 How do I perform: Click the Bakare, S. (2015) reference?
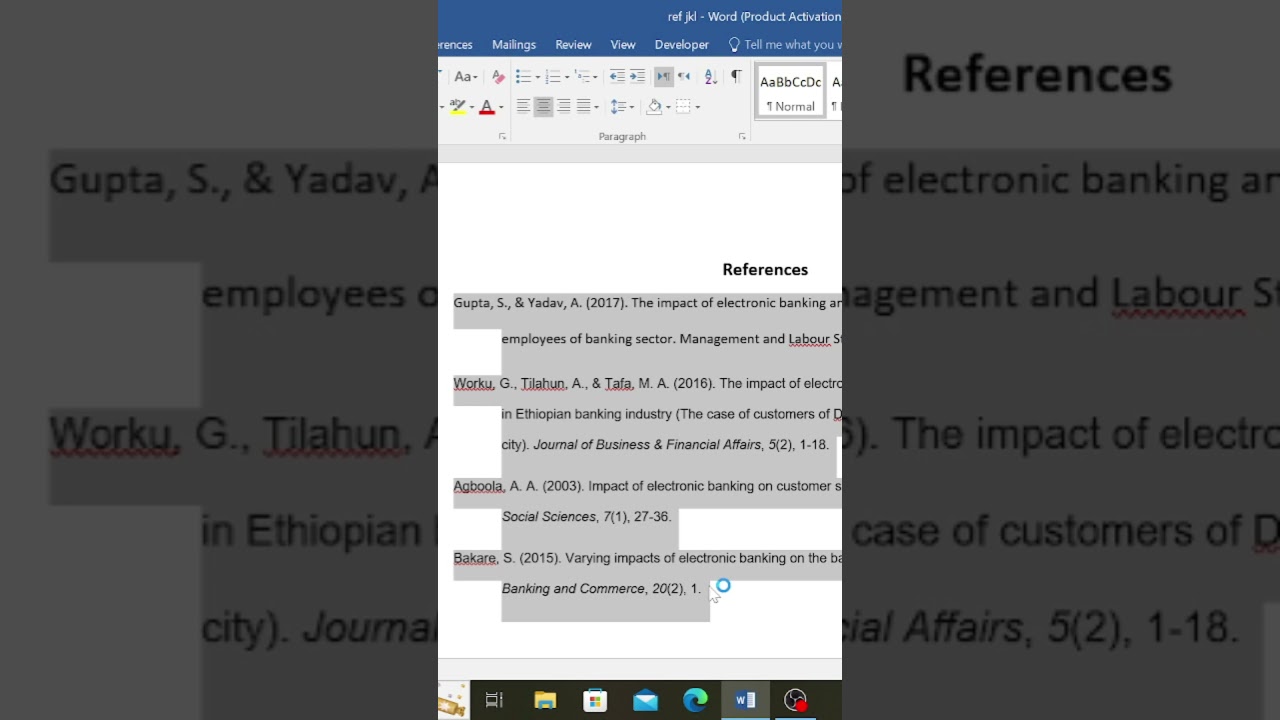tap(647, 558)
